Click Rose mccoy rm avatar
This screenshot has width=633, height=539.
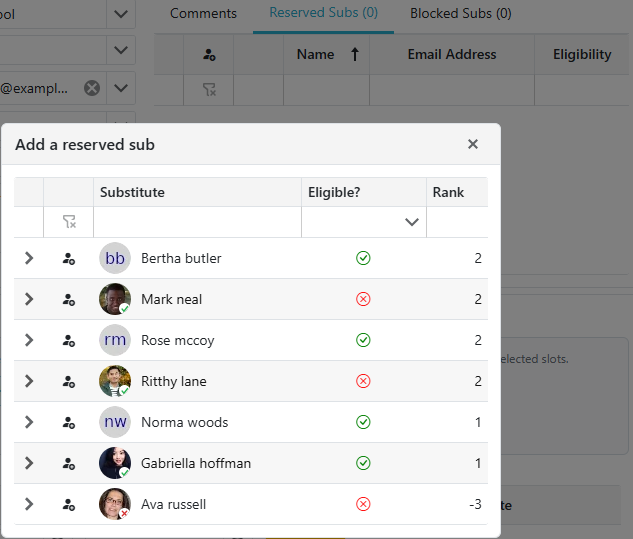(115, 340)
